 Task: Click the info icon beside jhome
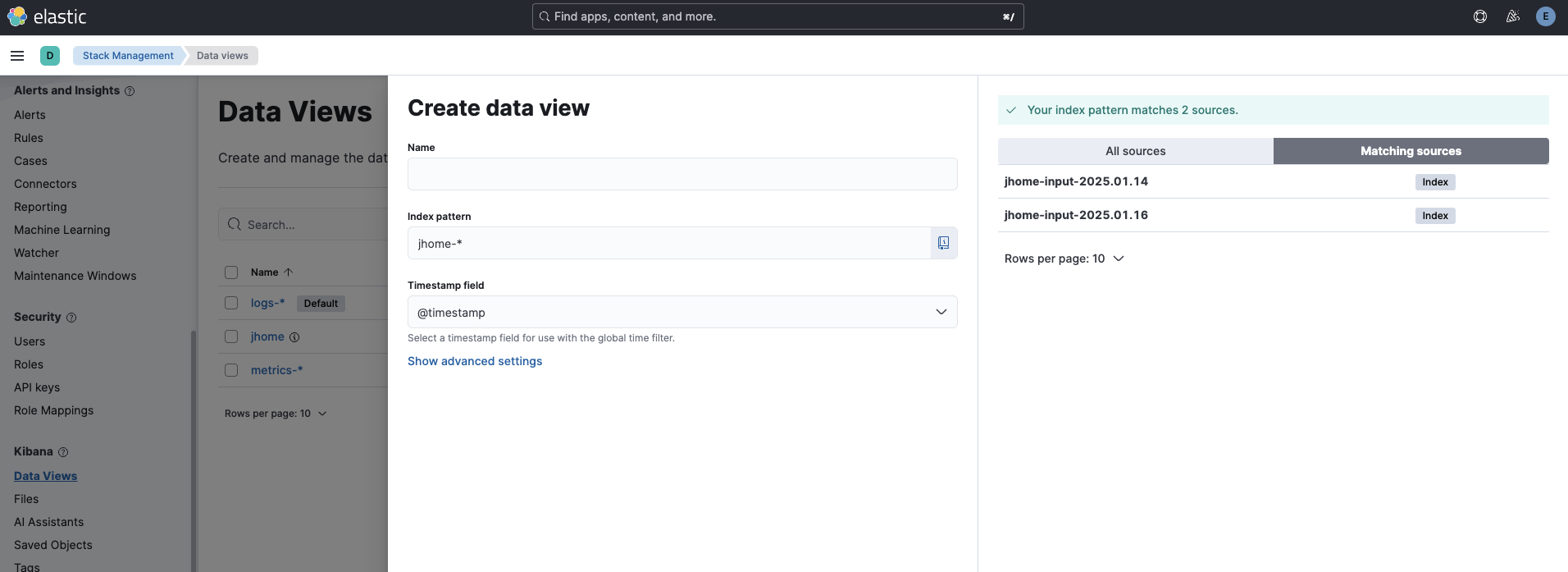click(294, 337)
